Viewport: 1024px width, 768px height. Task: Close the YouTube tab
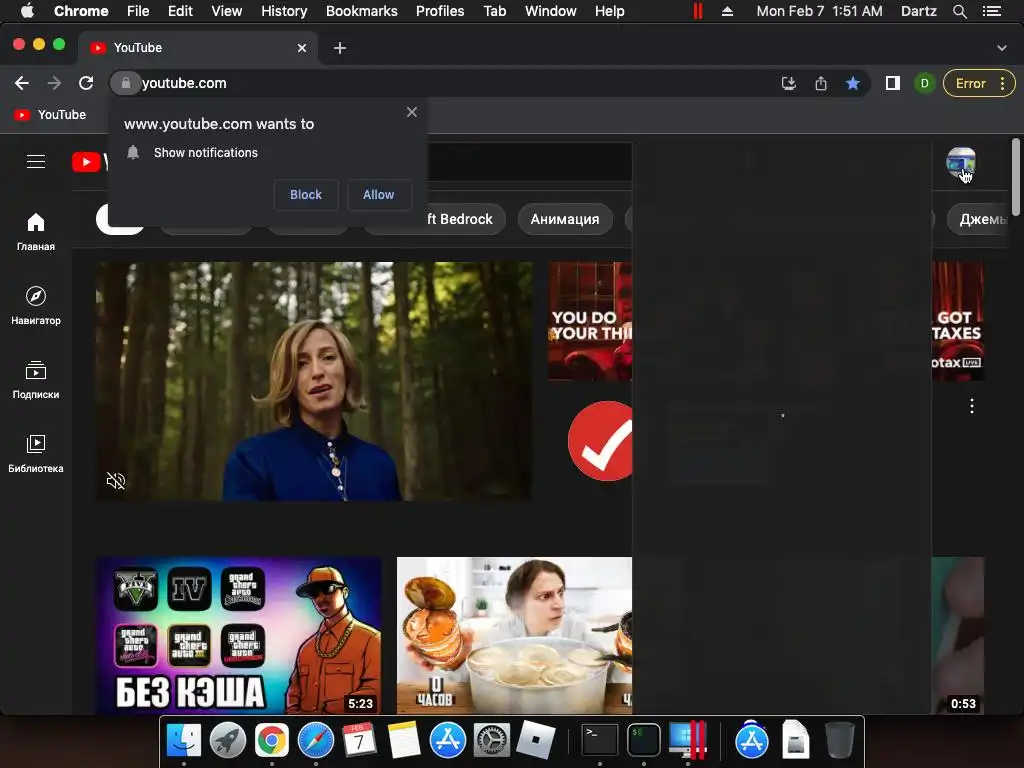point(302,48)
